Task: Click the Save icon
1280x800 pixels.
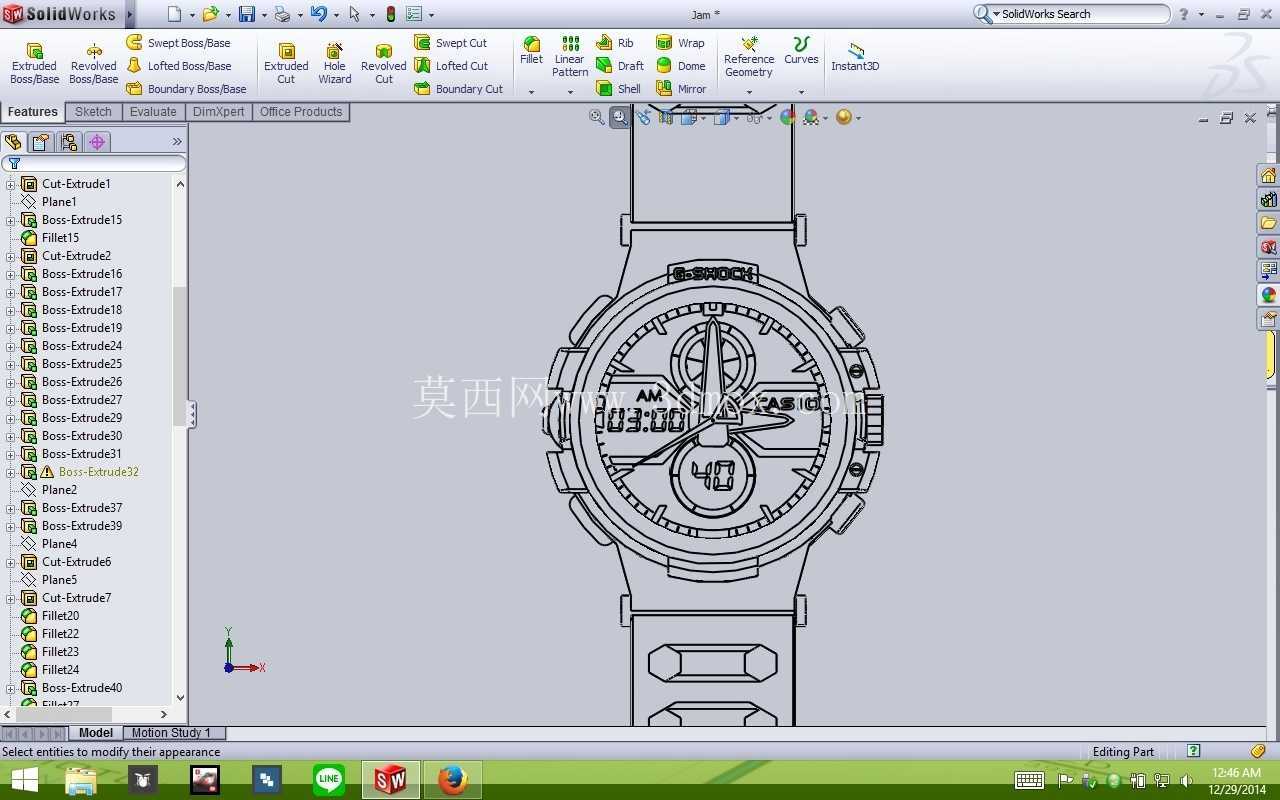Action: (x=246, y=14)
